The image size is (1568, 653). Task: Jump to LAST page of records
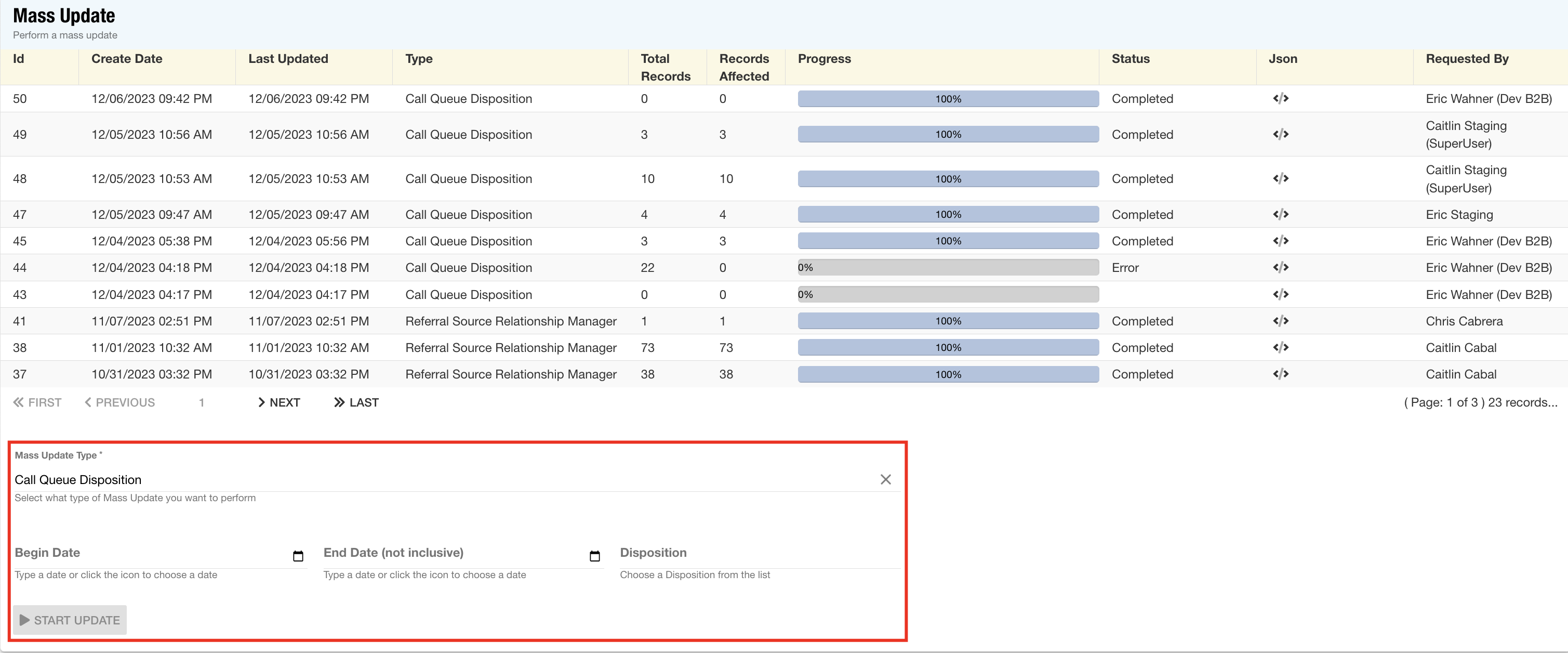(356, 402)
